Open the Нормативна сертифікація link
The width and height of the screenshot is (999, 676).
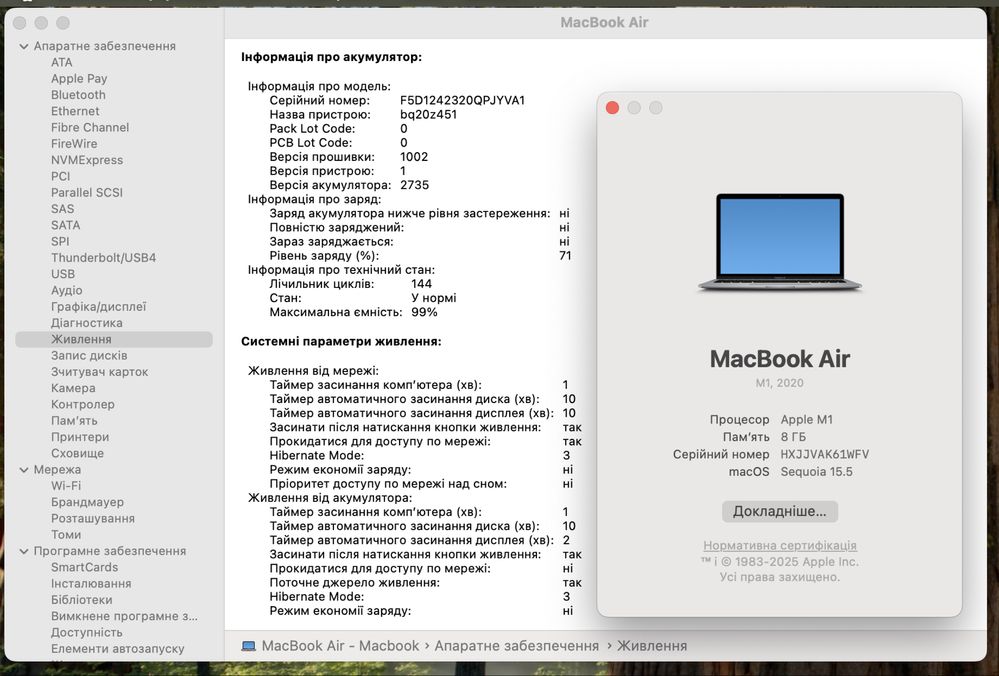point(780,545)
